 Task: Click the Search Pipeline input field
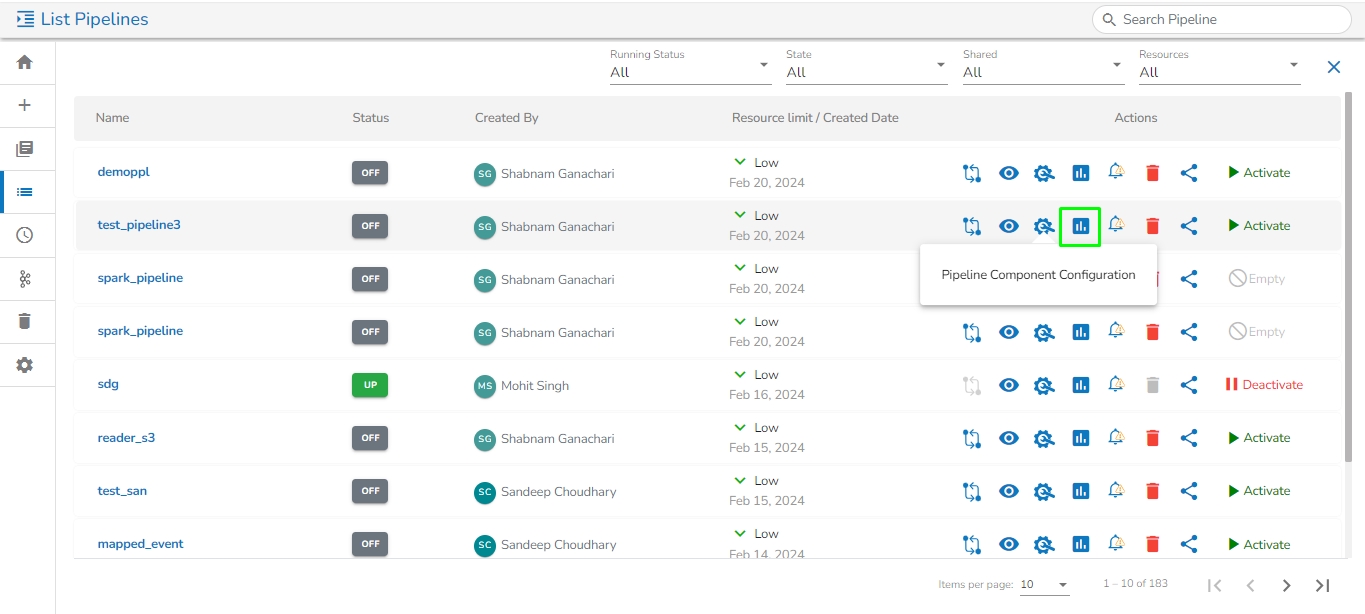tap(1230, 19)
